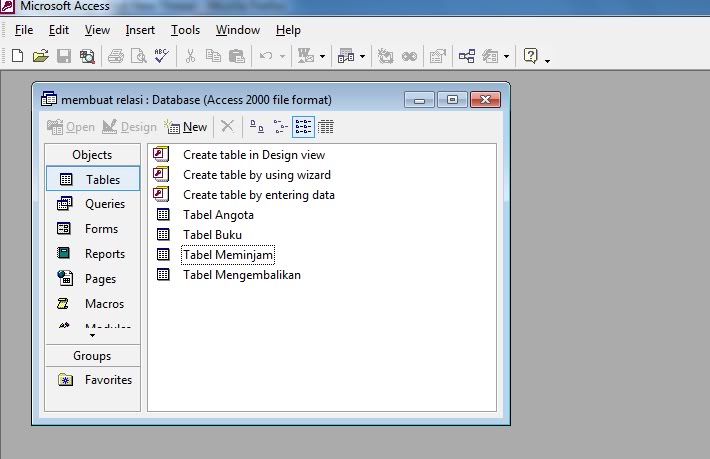Click the Properties toolbar icon
The image size is (710, 459).
(438, 56)
